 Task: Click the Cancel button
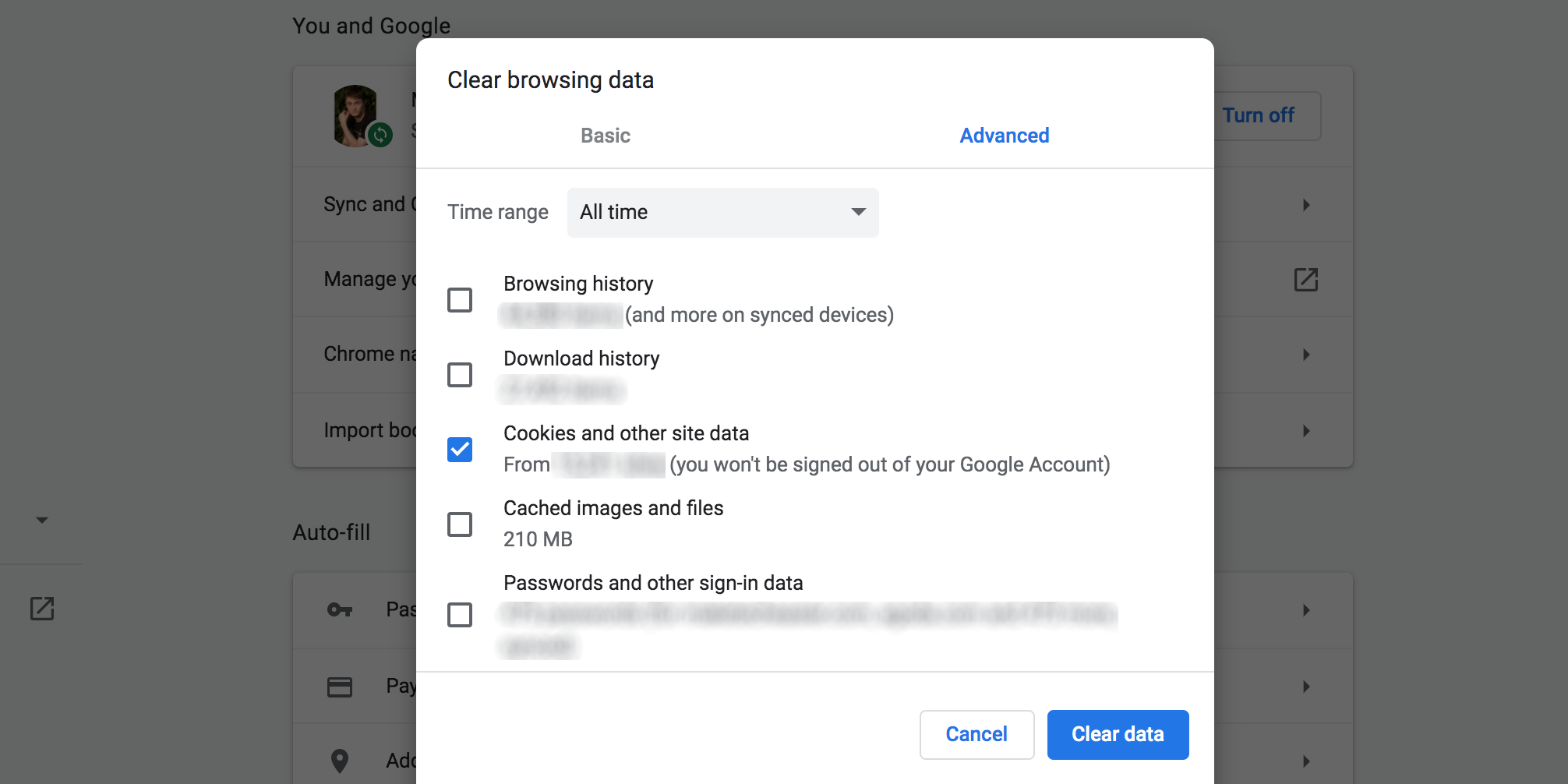pos(976,734)
